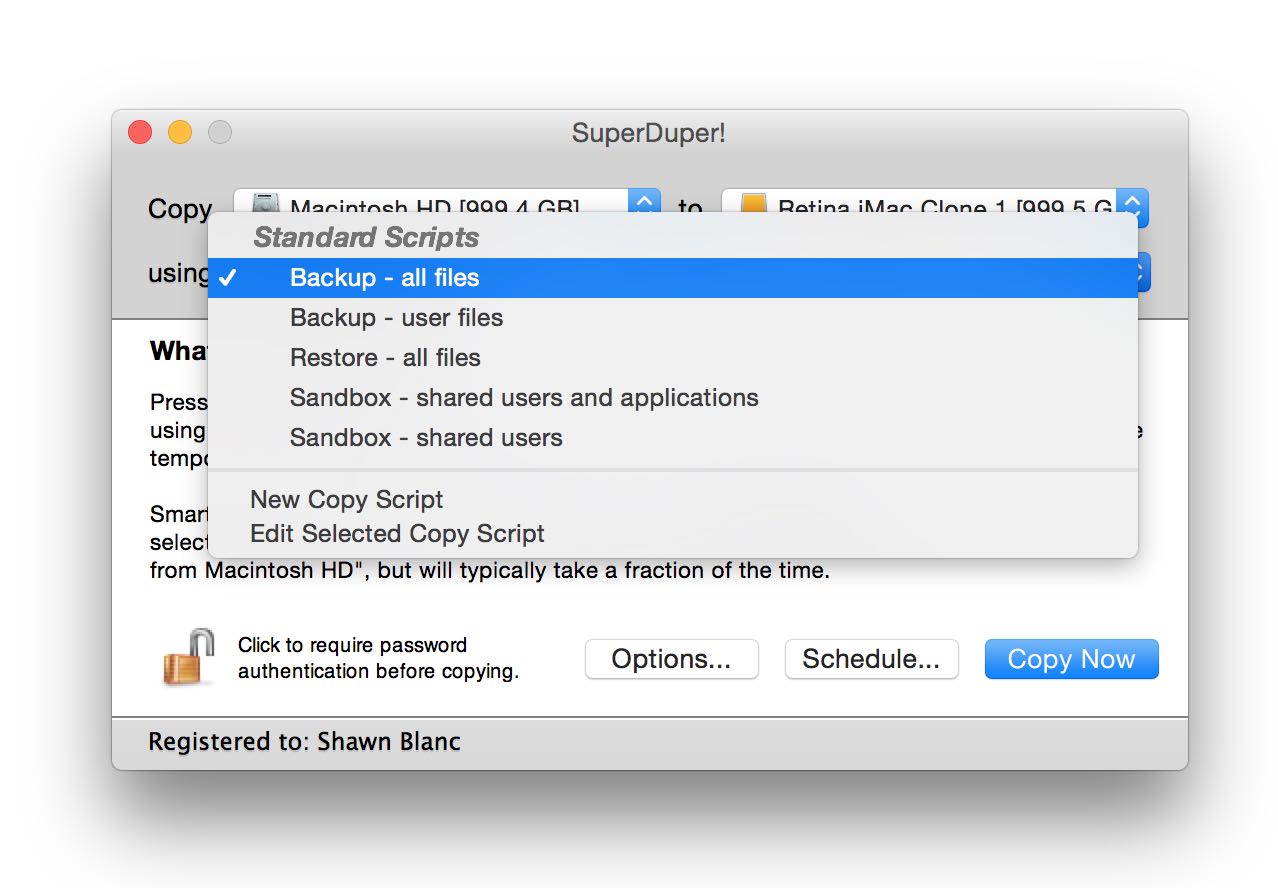Pick 'Sandbox - shared users and applications'

click(x=672, y=397)
